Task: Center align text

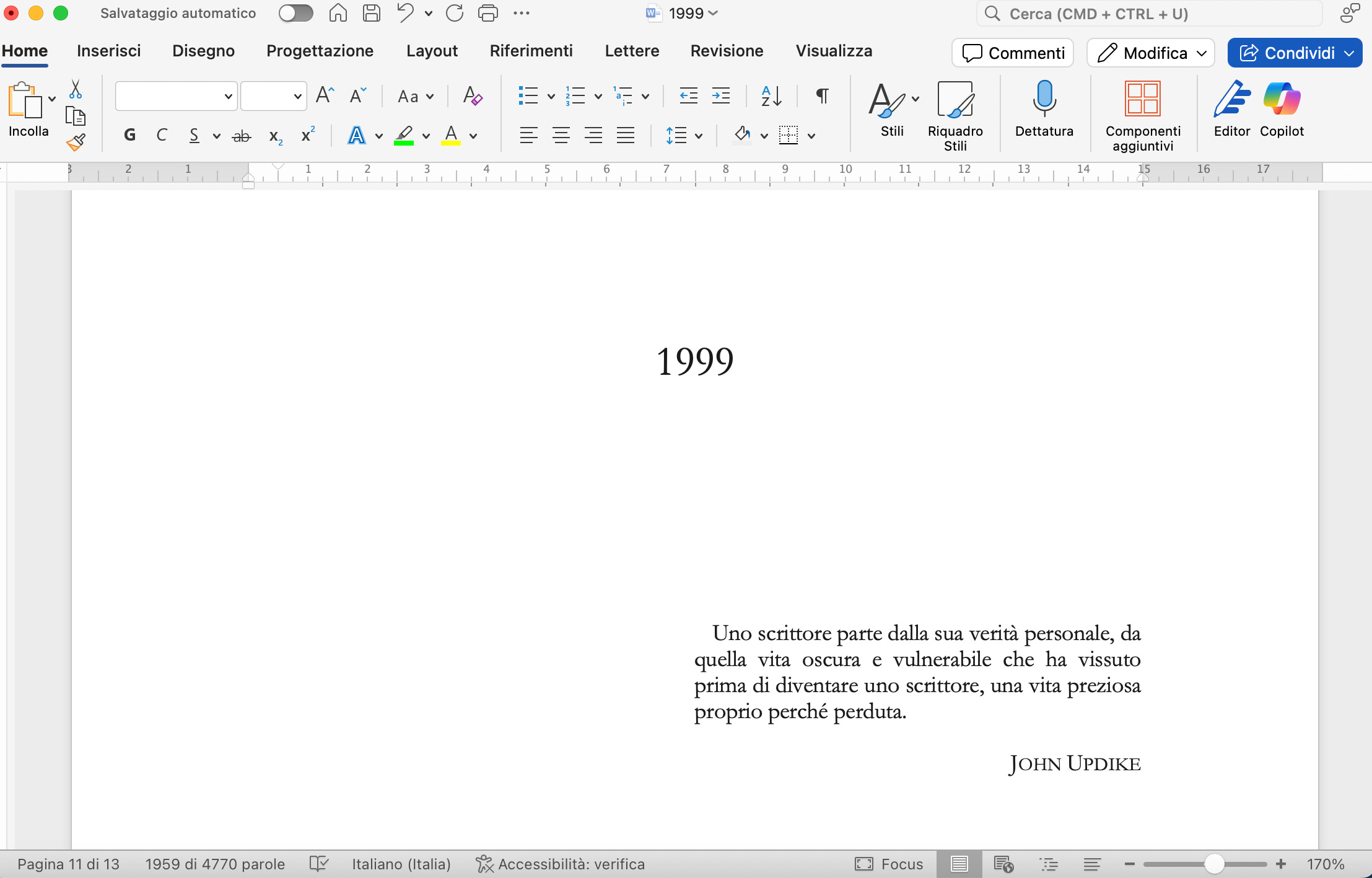Action: [x=561, y=135]
